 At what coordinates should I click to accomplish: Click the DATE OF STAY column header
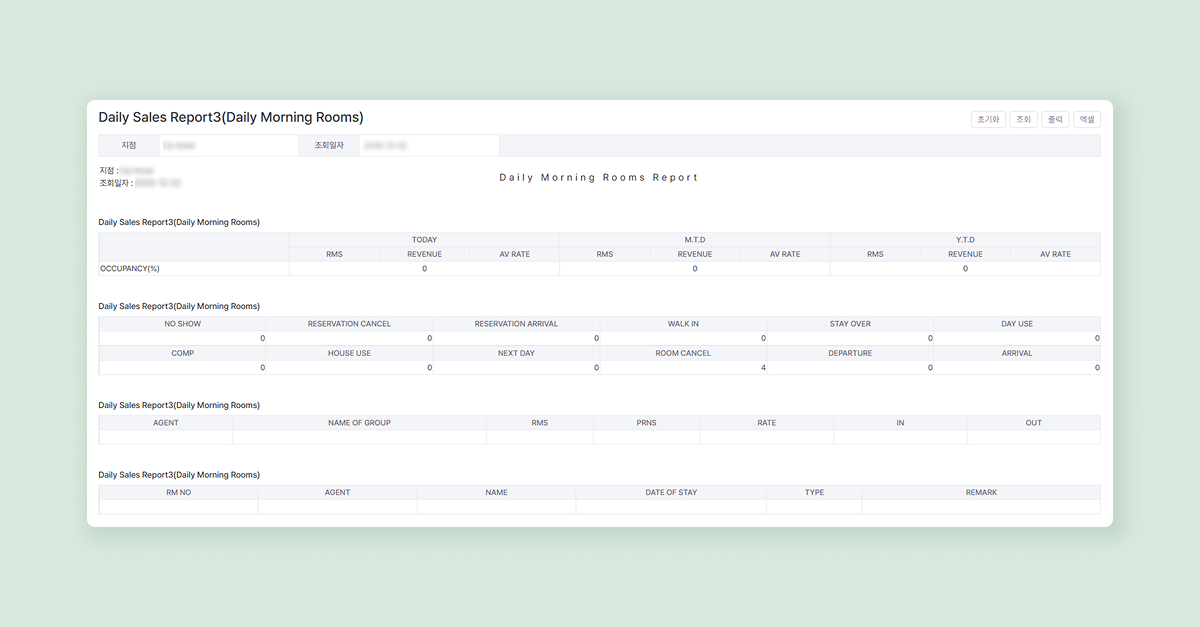pos(671,493)
